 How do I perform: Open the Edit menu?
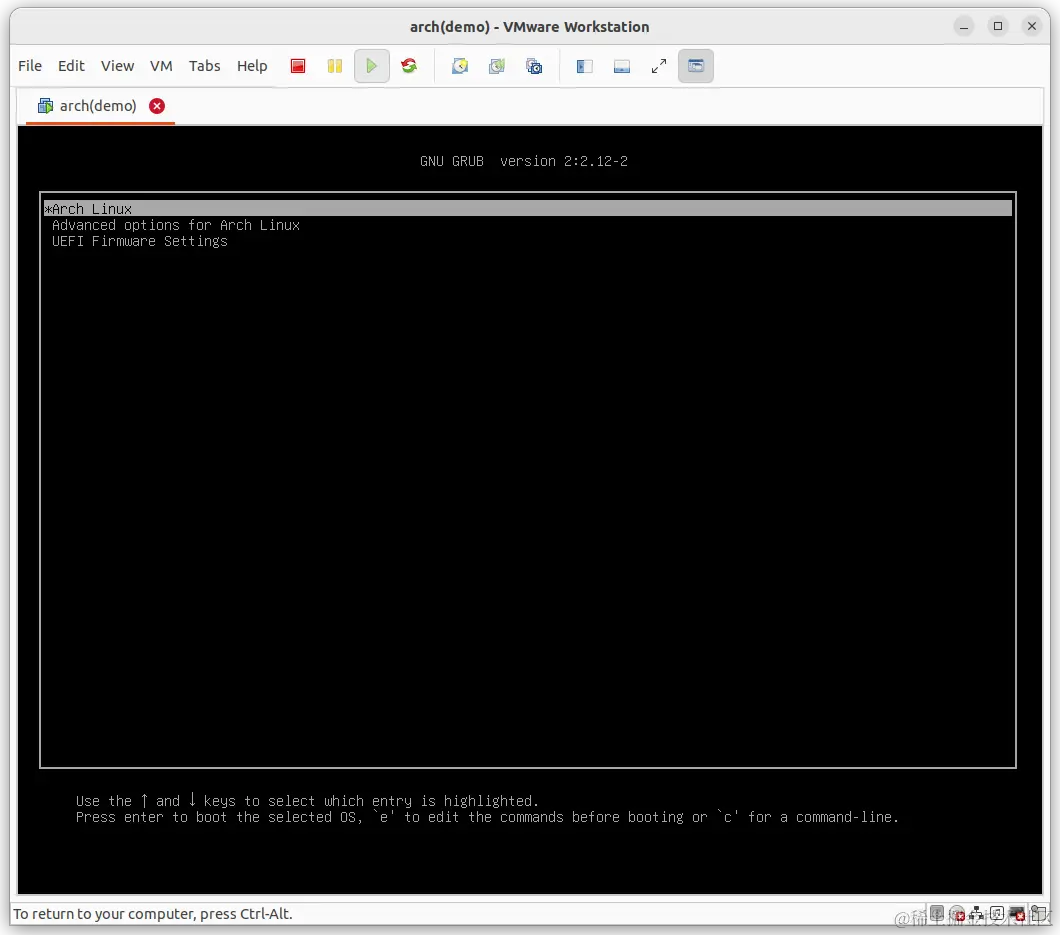pos(71,66)
